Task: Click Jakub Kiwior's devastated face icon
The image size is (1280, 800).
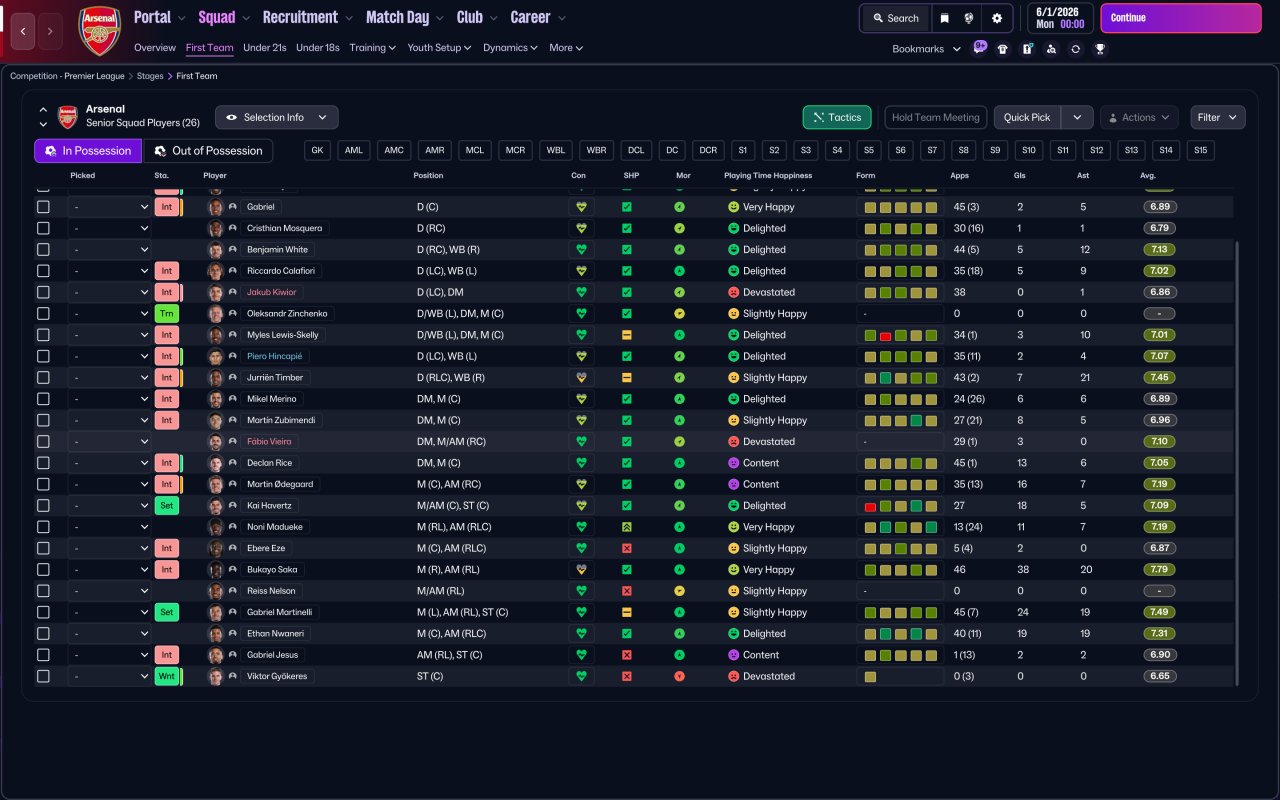Action: point(733,292)
